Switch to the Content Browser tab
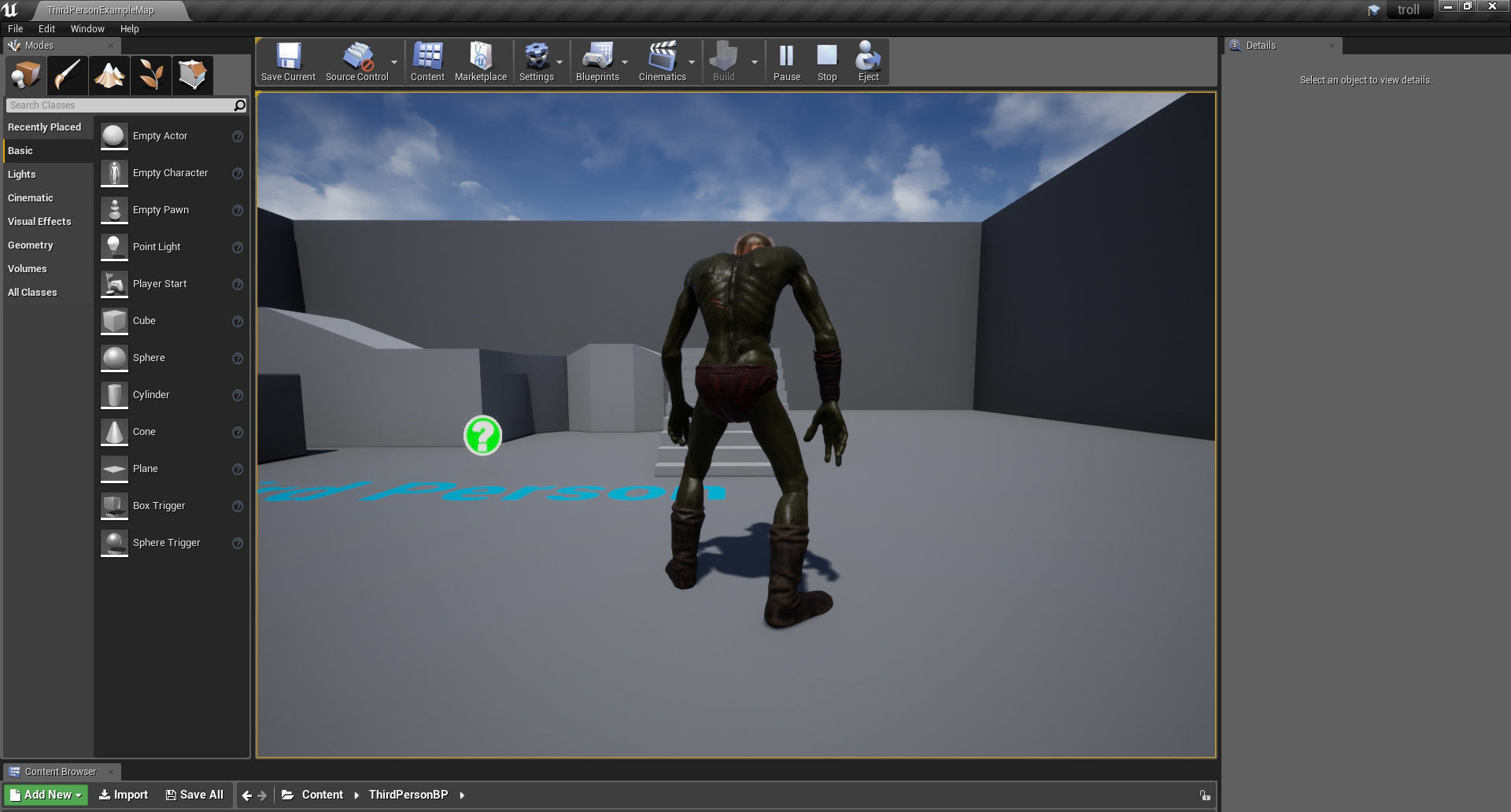The height and width of the screenshot is (812, 1511). pos(61,772)
